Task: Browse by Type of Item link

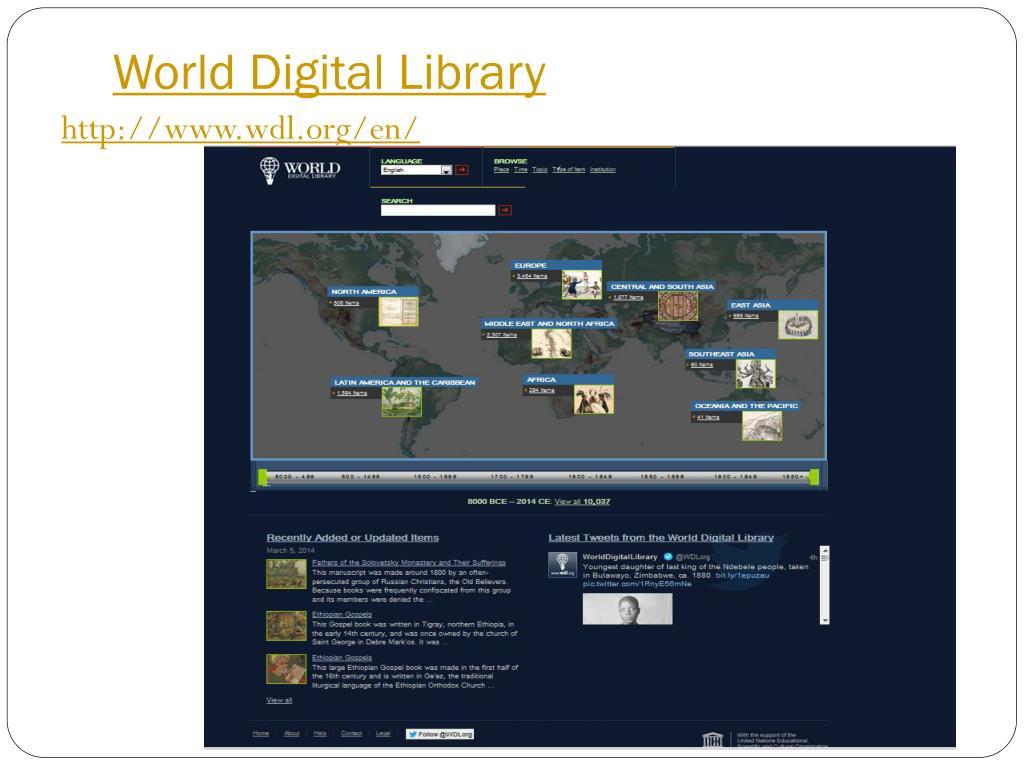Action: click(569, 170)
